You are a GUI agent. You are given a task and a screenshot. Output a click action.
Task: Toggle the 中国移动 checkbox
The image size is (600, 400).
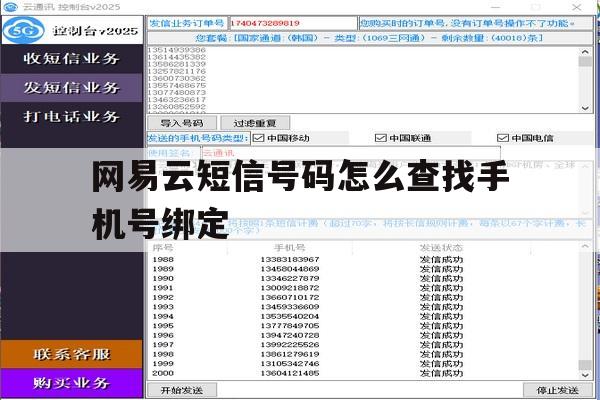[x=259, y=138]
